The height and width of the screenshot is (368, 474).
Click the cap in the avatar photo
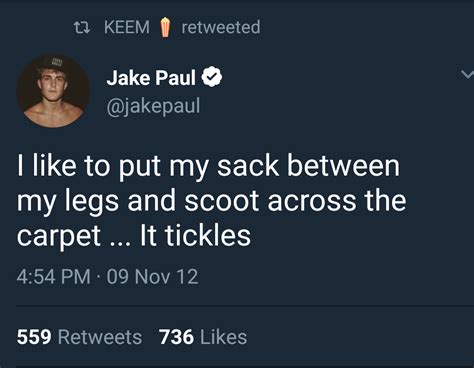click(53, 64)
